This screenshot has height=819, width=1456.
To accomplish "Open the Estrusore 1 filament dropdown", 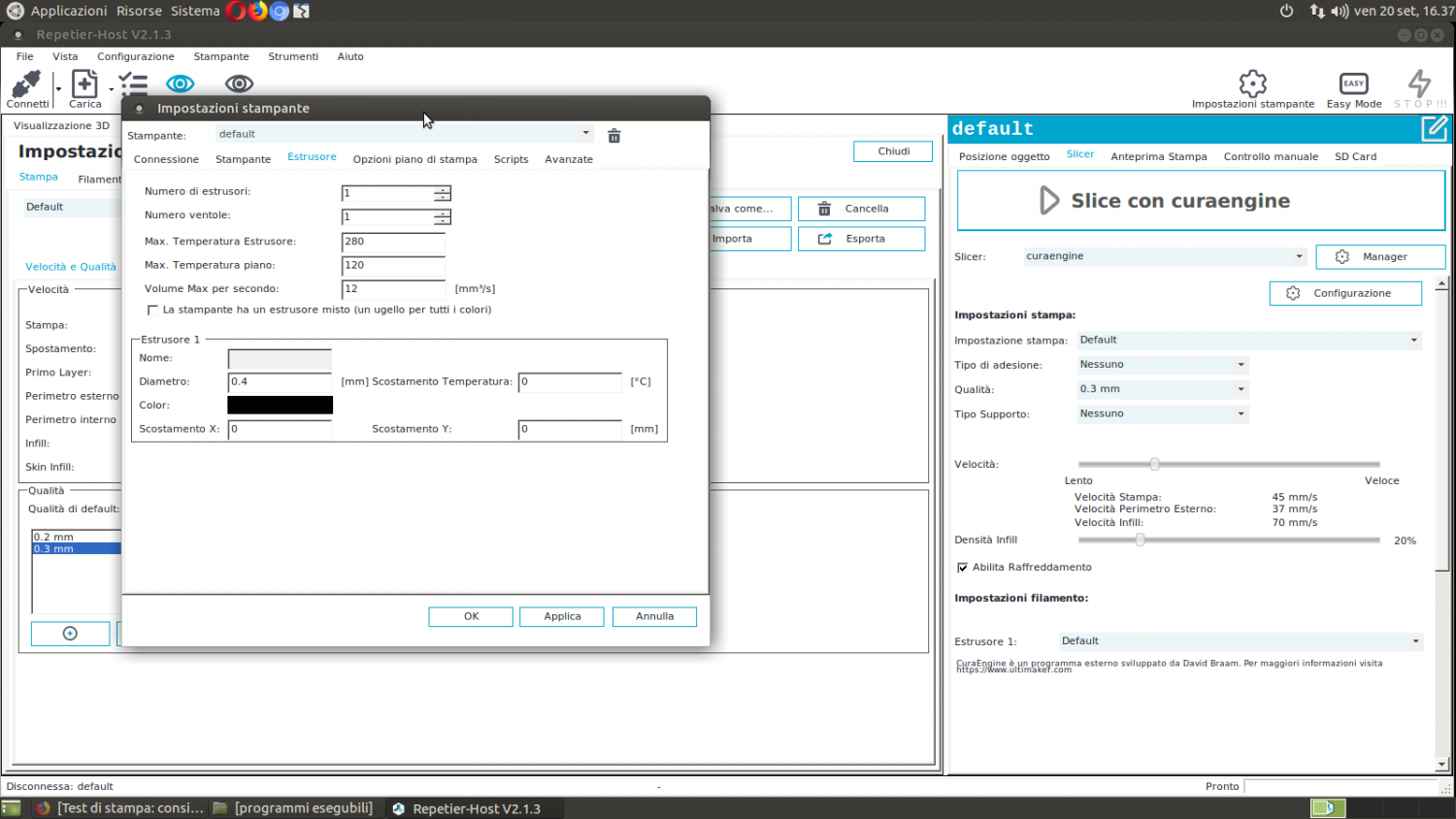I will click(1241, 641).
